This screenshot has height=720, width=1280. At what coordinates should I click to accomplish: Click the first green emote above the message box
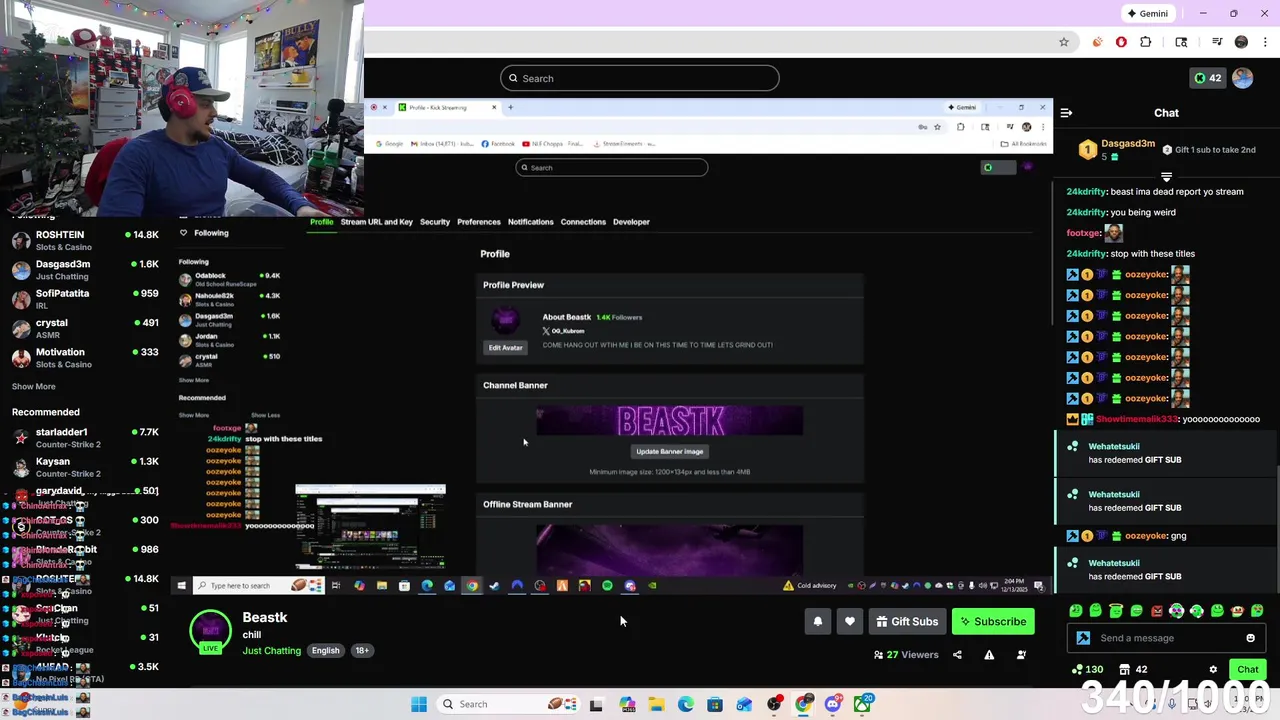(1075, 611)
